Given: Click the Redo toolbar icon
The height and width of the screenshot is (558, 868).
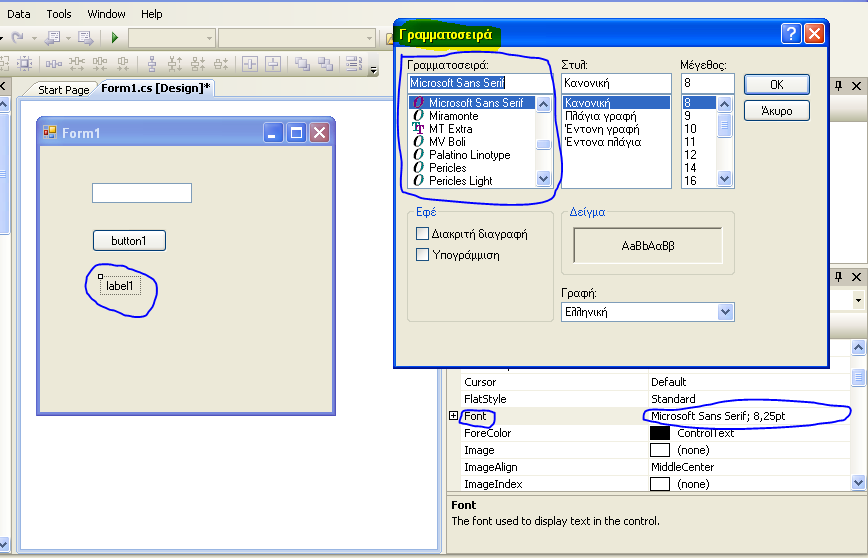Looking at the screenshot, I should [x=18, y=38].
